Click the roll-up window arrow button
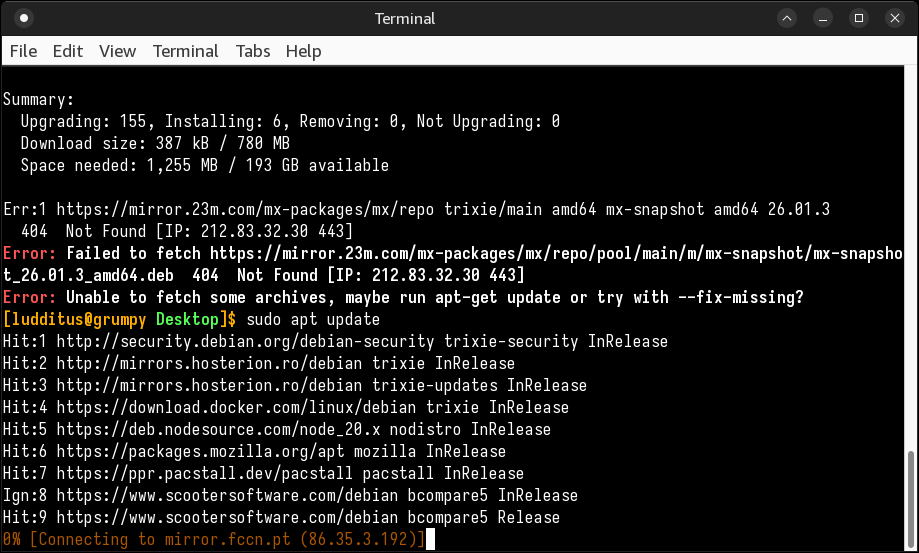This screenshot has width=919, height=553. 789,18
